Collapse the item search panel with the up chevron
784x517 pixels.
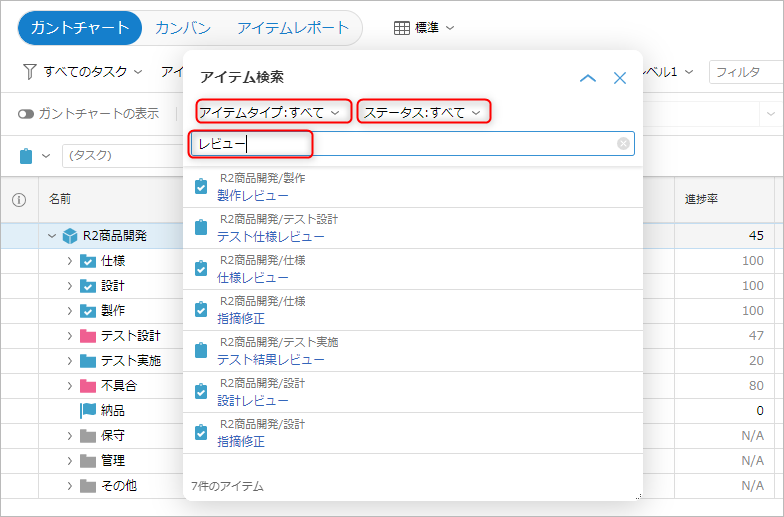coord(588,78)
